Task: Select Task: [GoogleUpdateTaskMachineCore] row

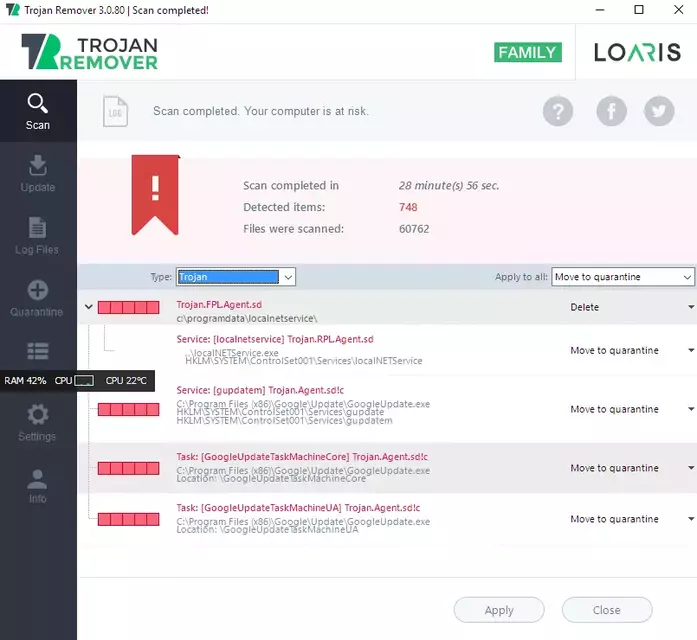Action: pos(387,468)
